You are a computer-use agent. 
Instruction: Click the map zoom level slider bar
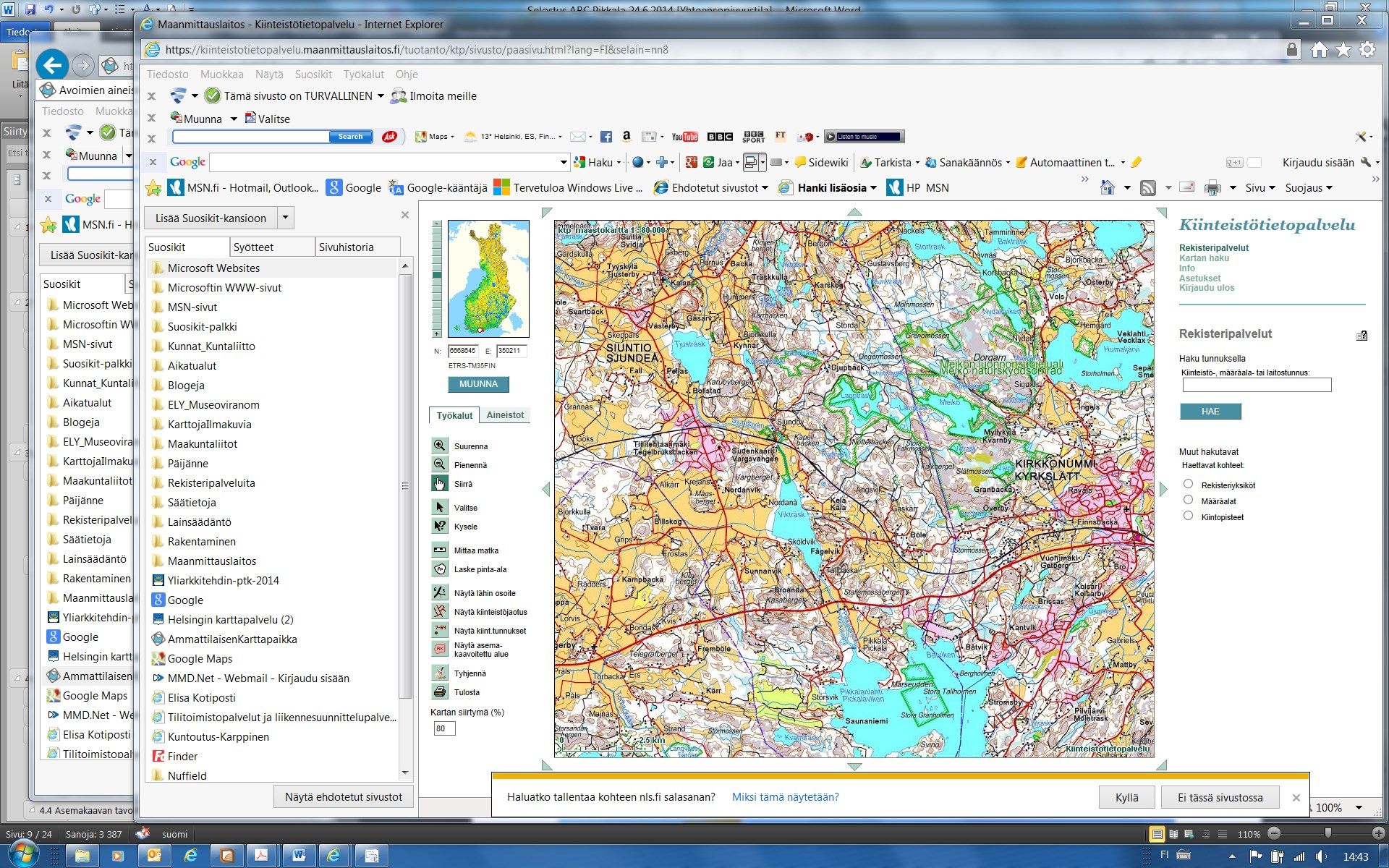[437, 278]
